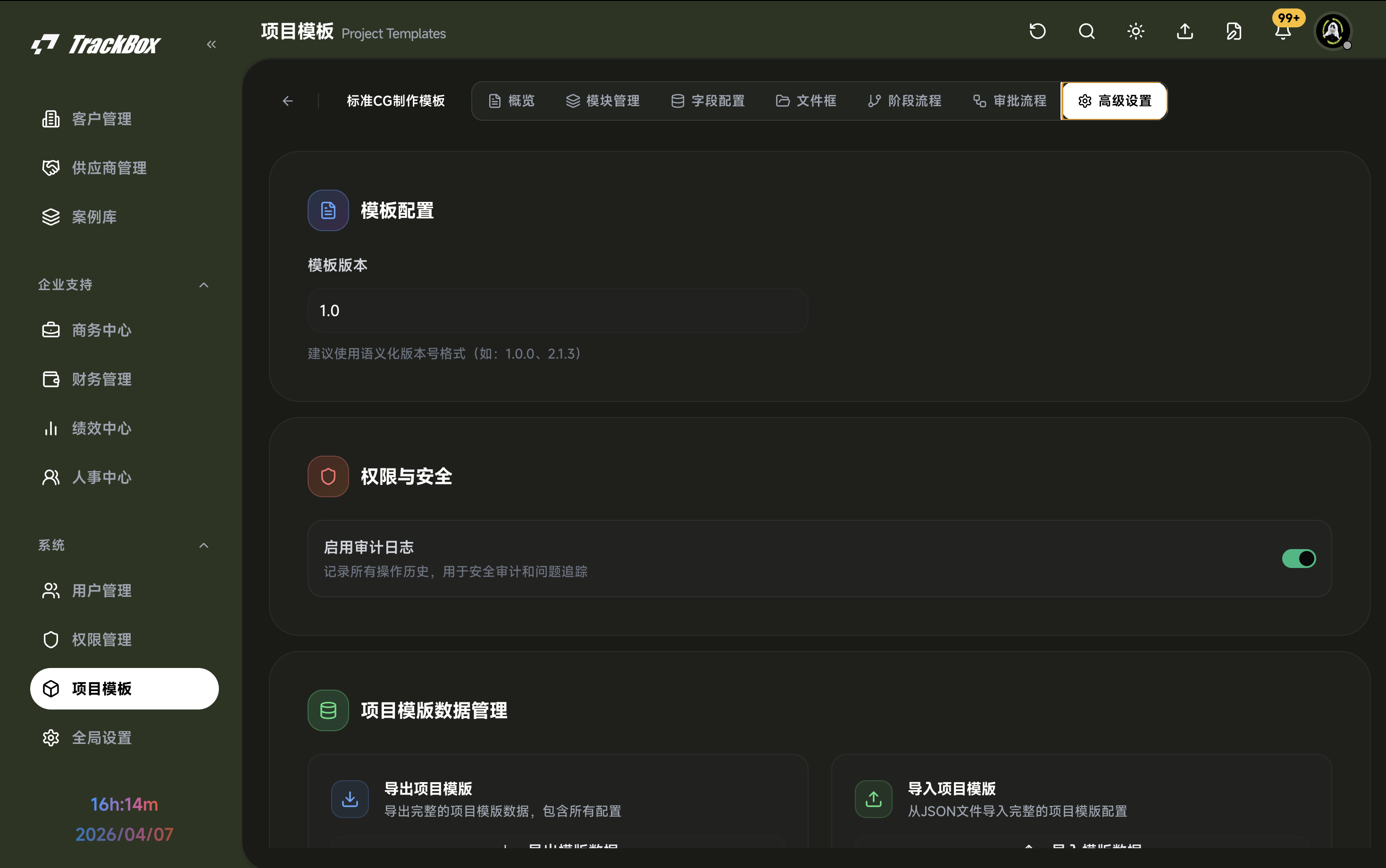Screen dimensions: 1386x868
Task: Click 标准CG制作模板 title text
Action: click(395, 101)
